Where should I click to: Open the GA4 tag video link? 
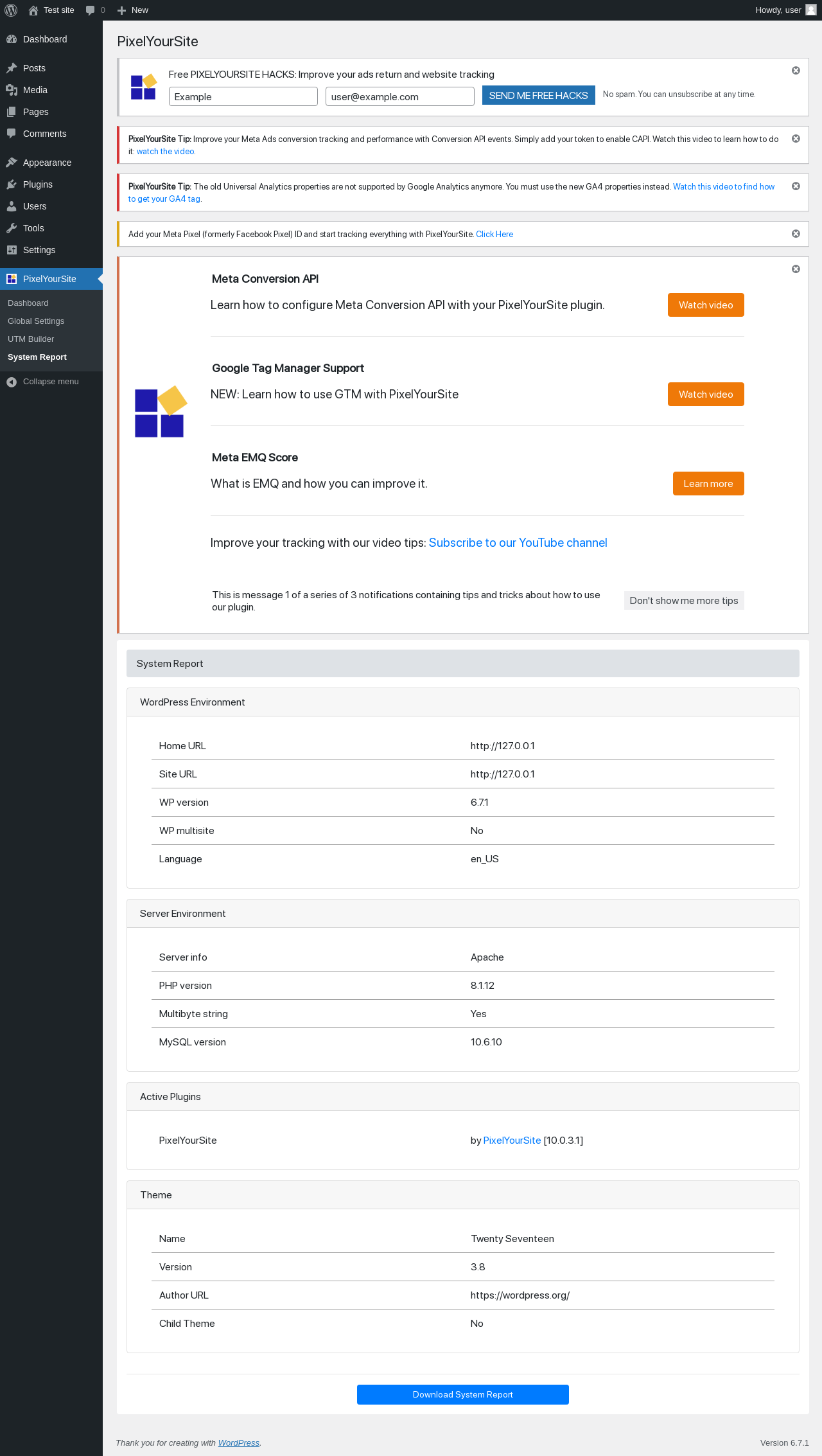[451, 193]
